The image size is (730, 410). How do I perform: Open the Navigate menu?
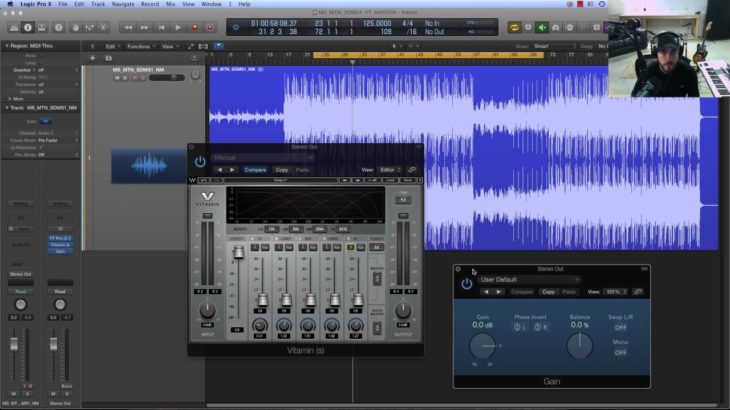tap(123, 4)
